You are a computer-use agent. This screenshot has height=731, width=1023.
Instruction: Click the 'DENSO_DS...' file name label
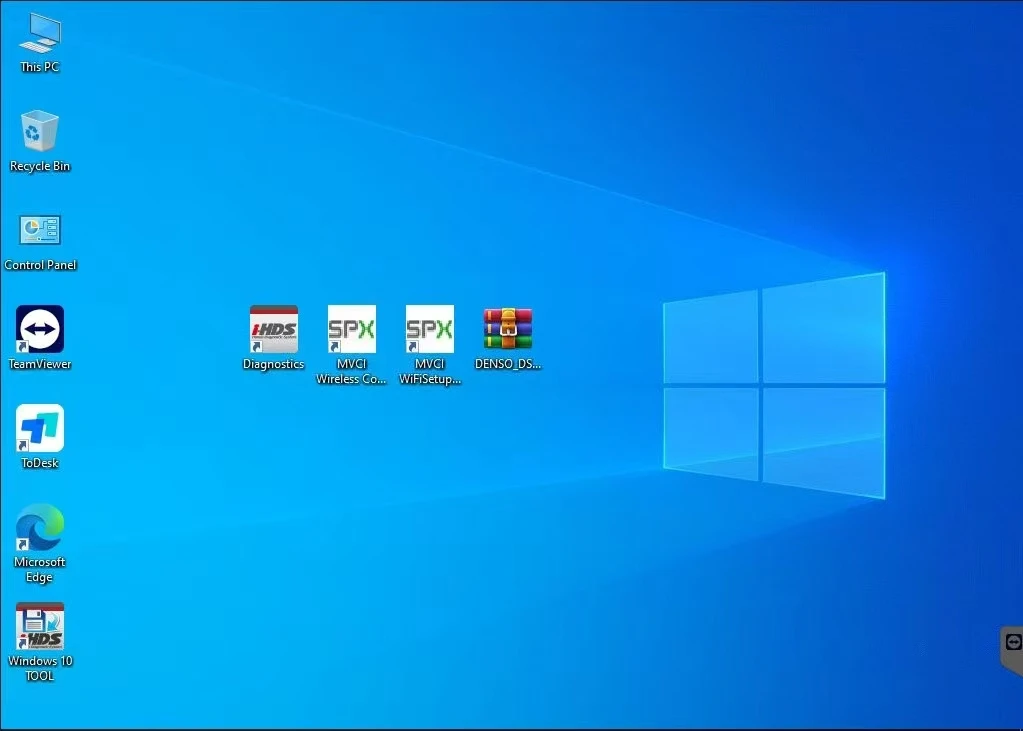point(508,365)
